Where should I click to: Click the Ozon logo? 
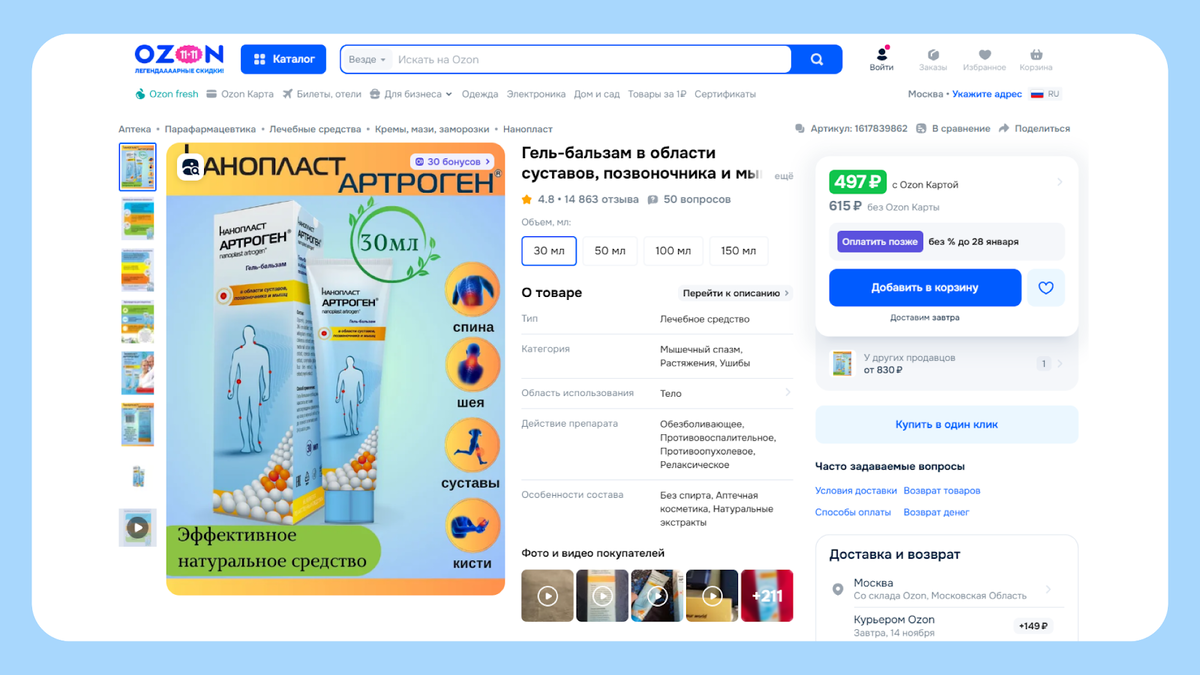(178, 58)
